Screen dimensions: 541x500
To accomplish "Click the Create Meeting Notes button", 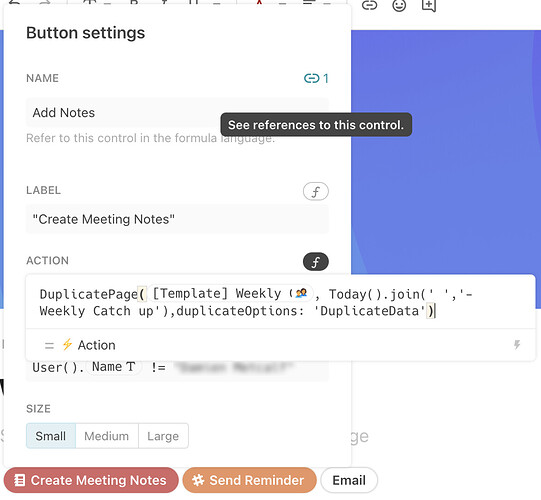I will (91, 480).
